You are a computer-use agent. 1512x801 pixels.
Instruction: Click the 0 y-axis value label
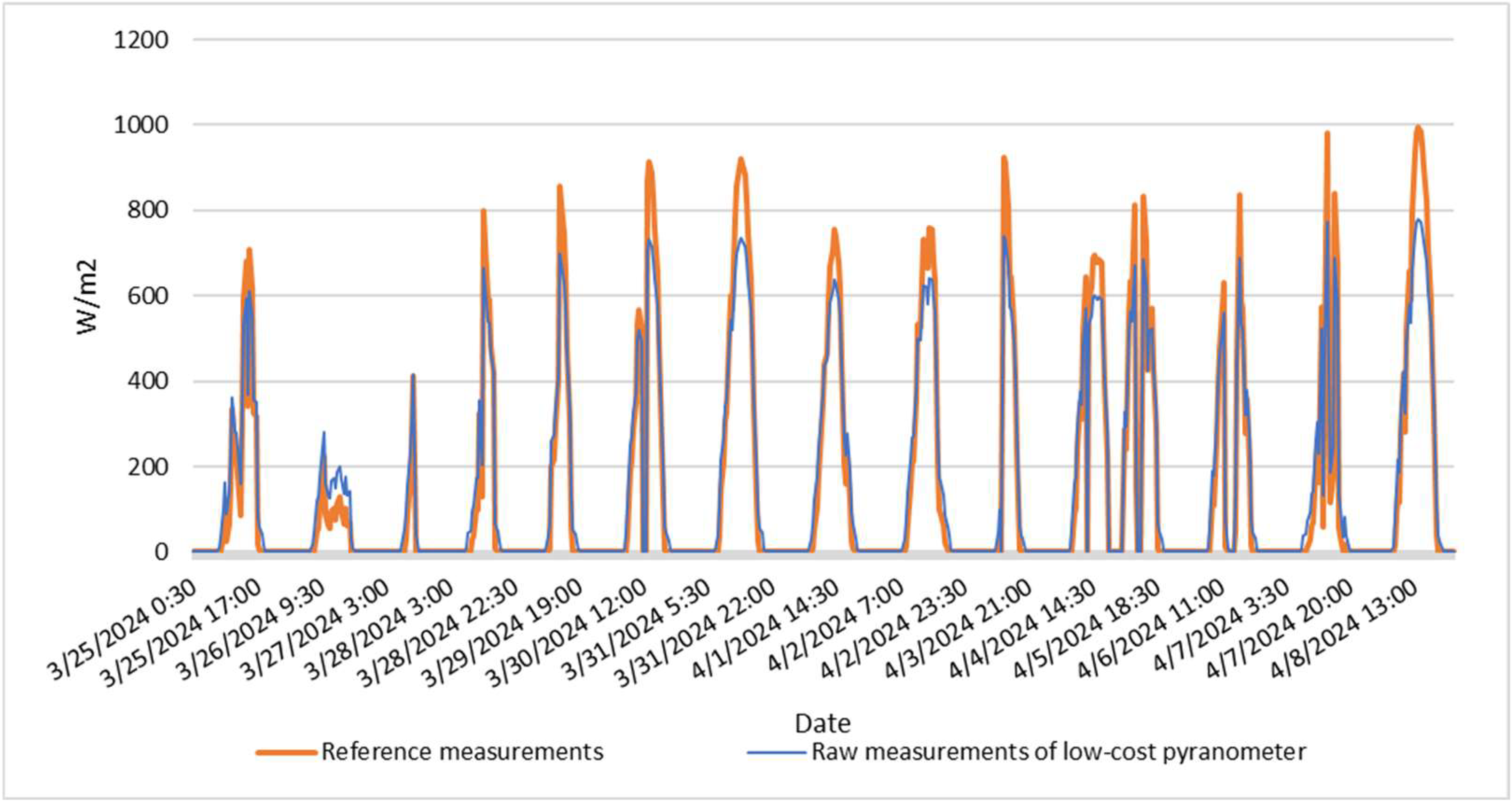tap(162, 552)
